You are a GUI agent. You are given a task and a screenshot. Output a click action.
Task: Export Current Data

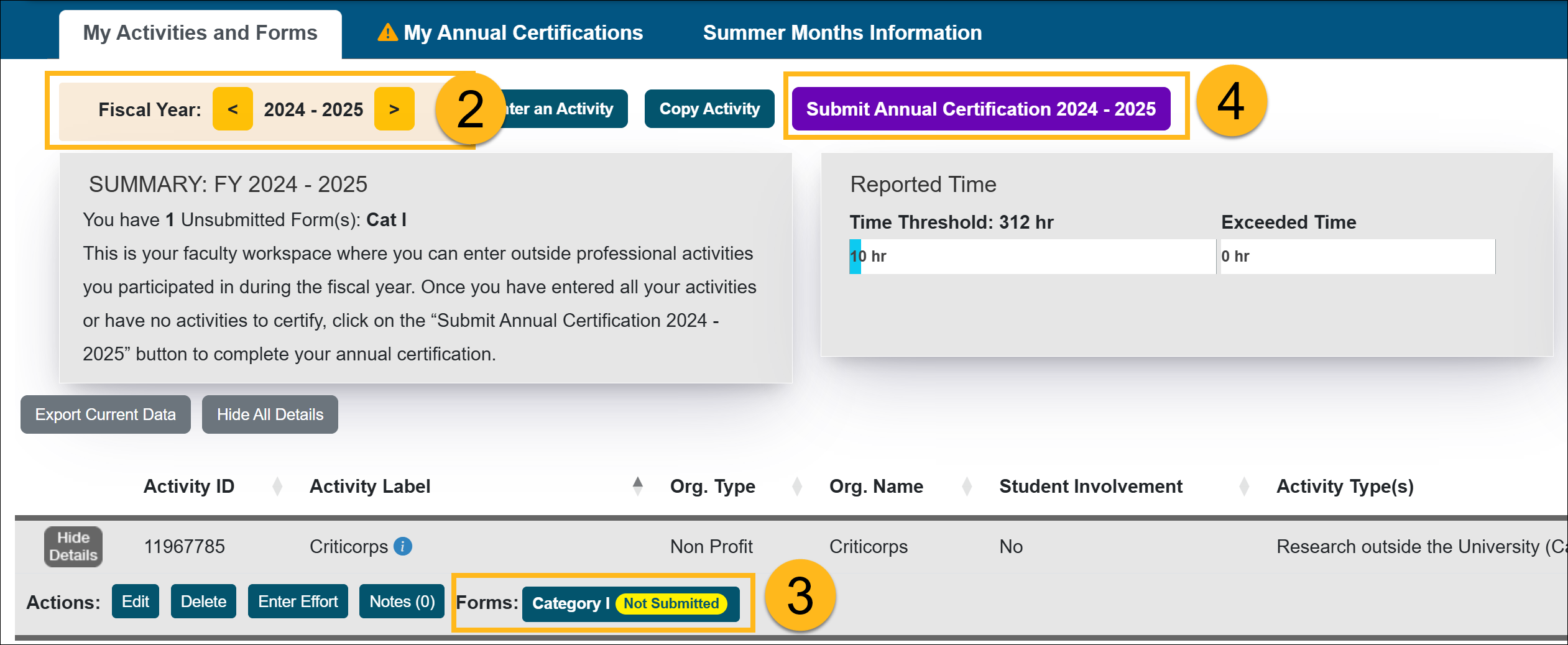pyautogui.click(x=105, y=414)
